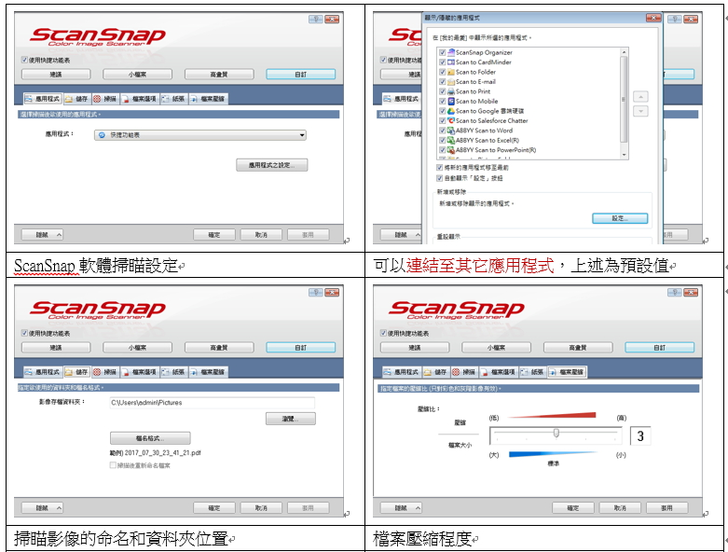Click 紙張 tab icon in 應用程式 dropdown dialog
Screen dimensions: 728x552
tap(165, 99)
